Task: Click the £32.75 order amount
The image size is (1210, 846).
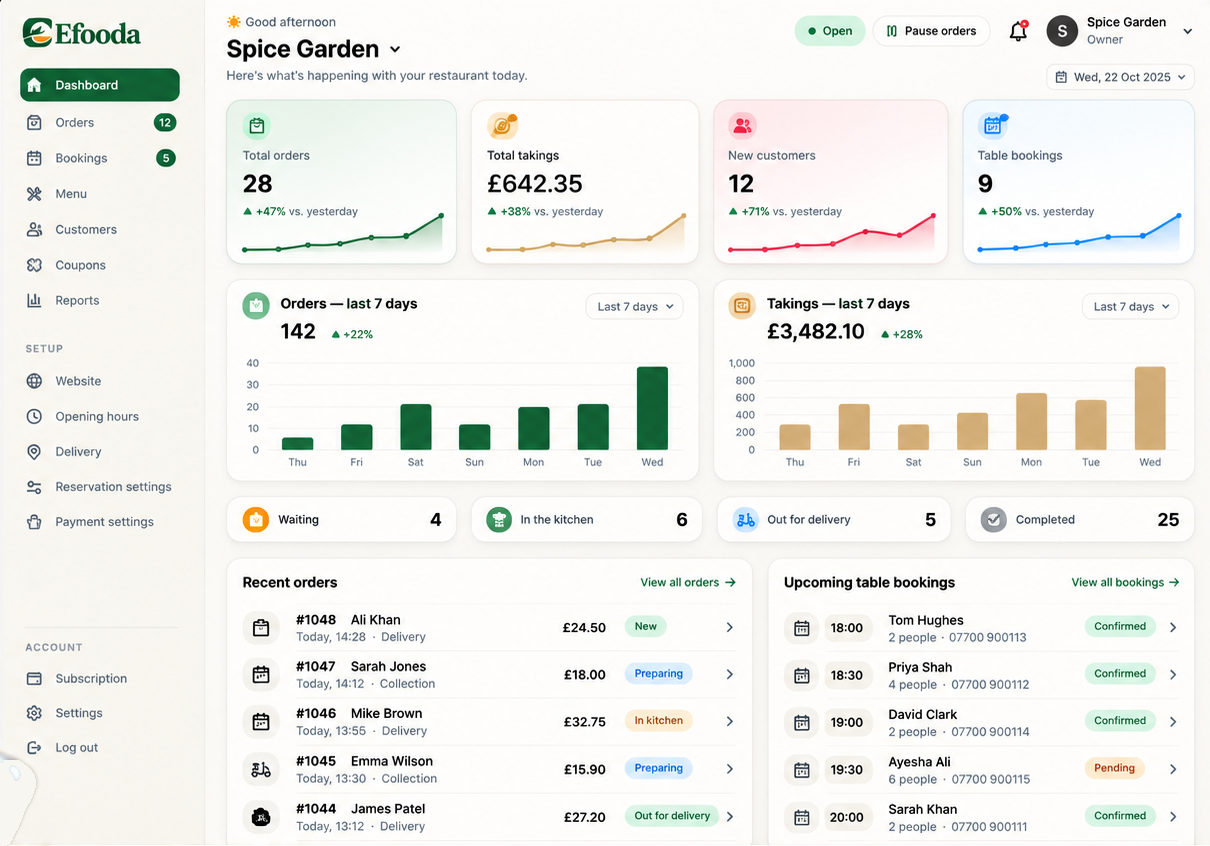Action: point(584,722)
